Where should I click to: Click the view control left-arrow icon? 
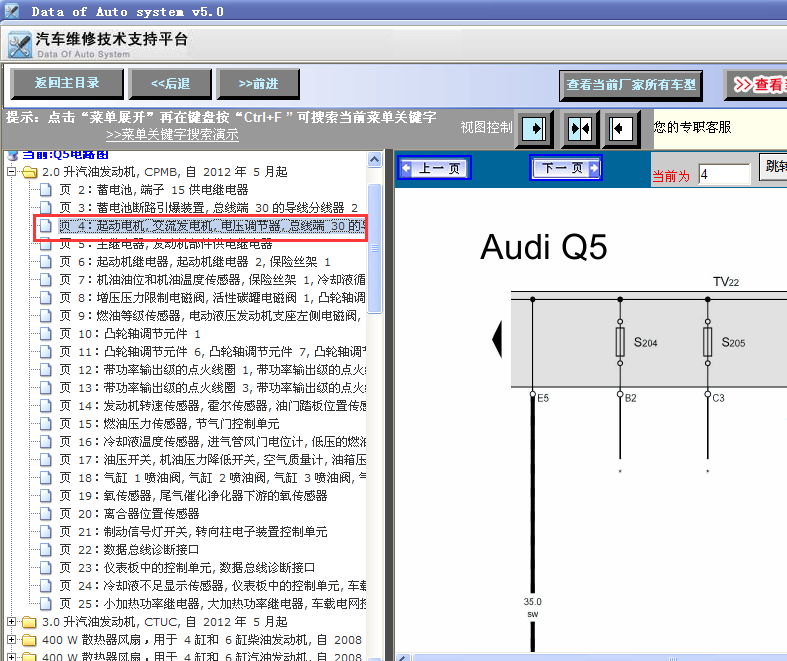tap(621, 129)
